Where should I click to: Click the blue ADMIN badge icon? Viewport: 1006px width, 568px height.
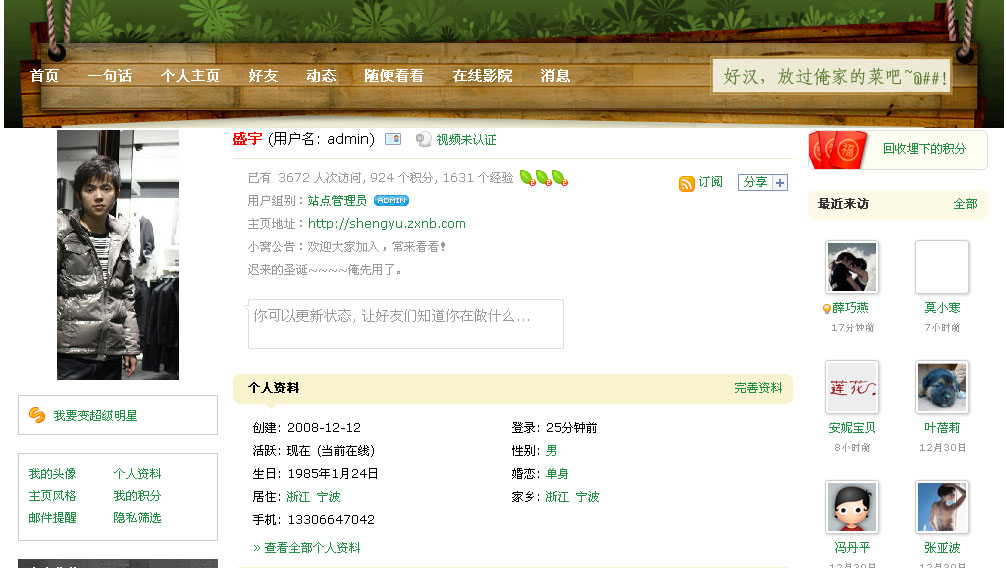click(x=391, y=200)
